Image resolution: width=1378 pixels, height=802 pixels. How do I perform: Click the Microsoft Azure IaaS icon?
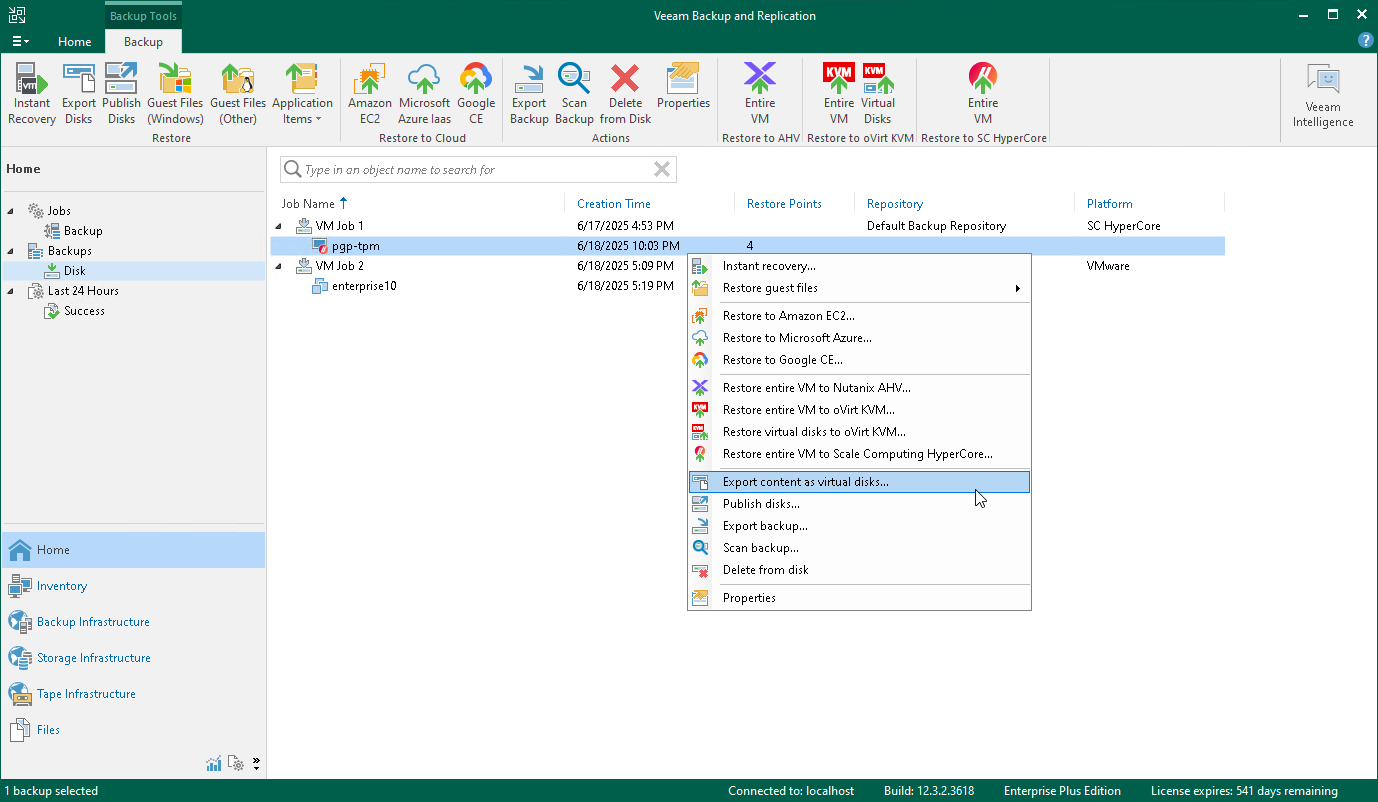[x=423, y=90]
